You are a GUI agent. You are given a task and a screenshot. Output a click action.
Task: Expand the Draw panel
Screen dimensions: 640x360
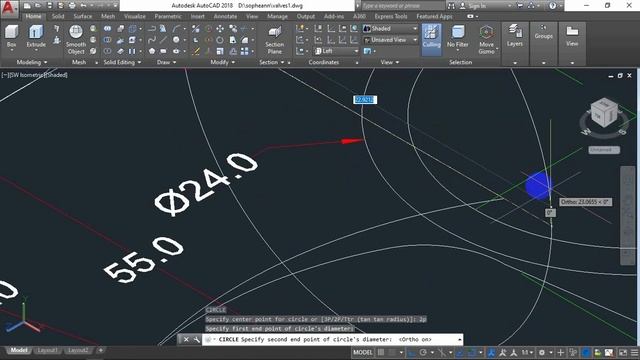pyautogui.click(x=167, y=62)
